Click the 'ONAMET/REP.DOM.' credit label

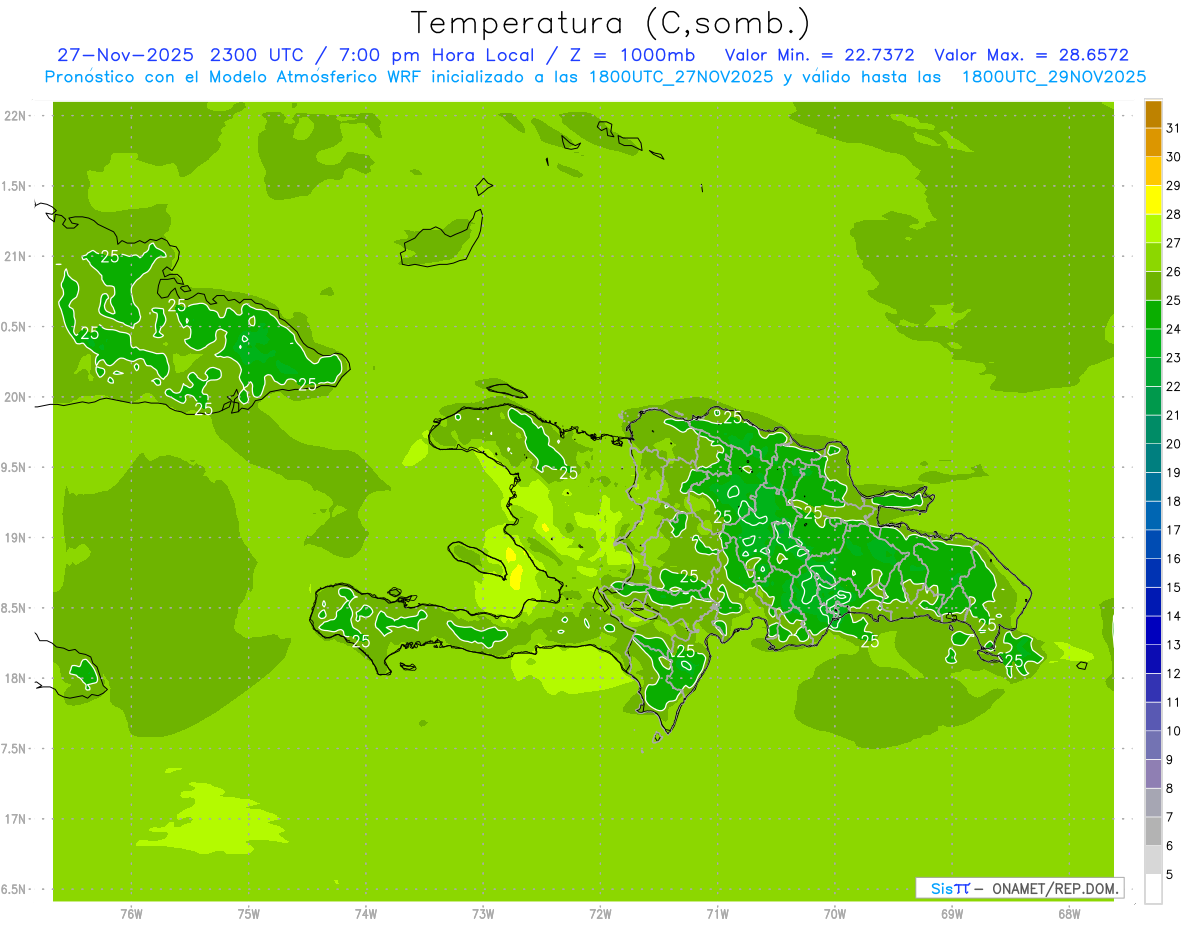click(x=1055, y=888)
